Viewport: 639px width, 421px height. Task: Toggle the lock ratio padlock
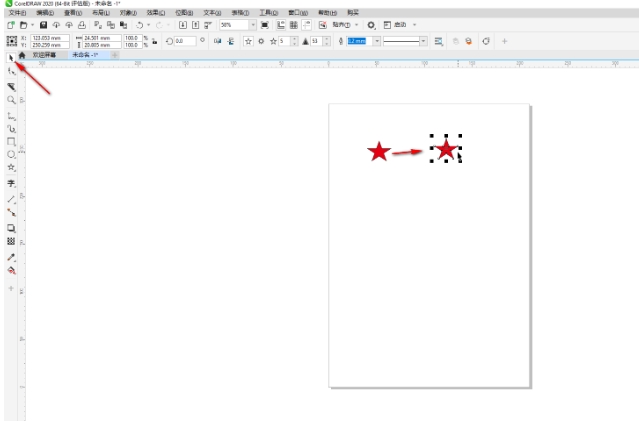155,41
